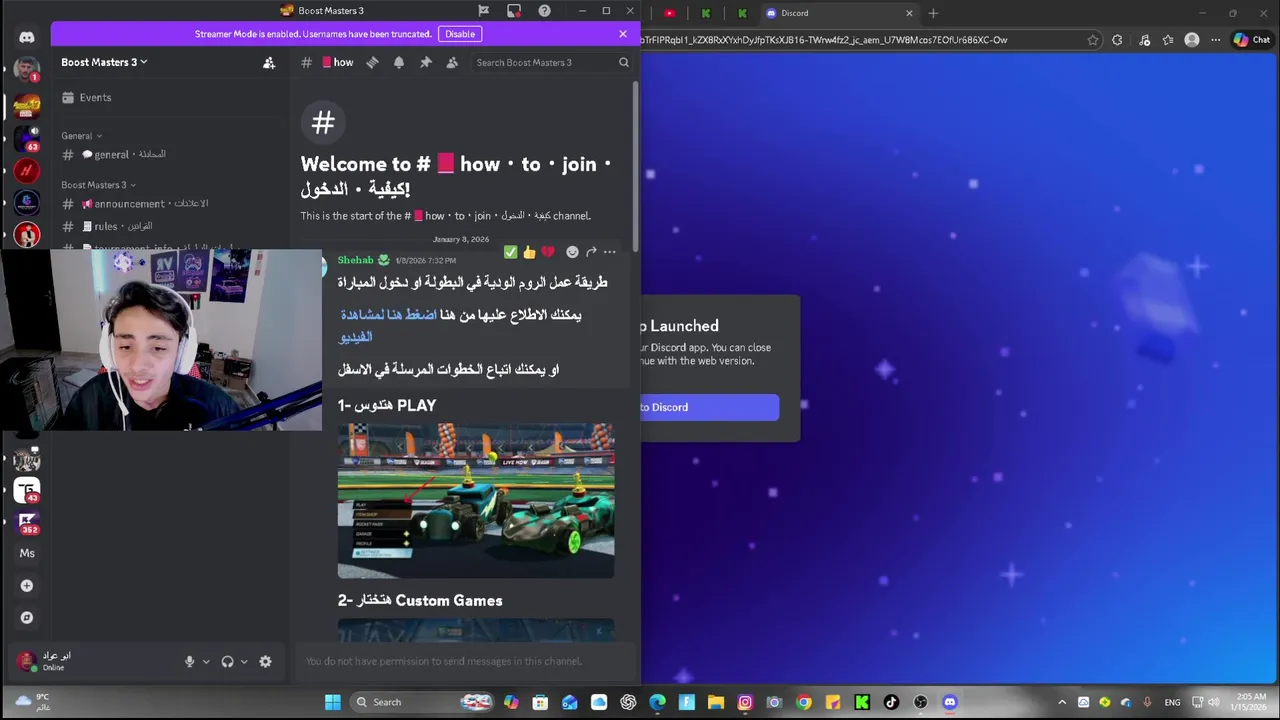The width and height of the screenshot is (1280, 720).
Task: Open headphone output options arrow
Action: [x=244, y=661]
